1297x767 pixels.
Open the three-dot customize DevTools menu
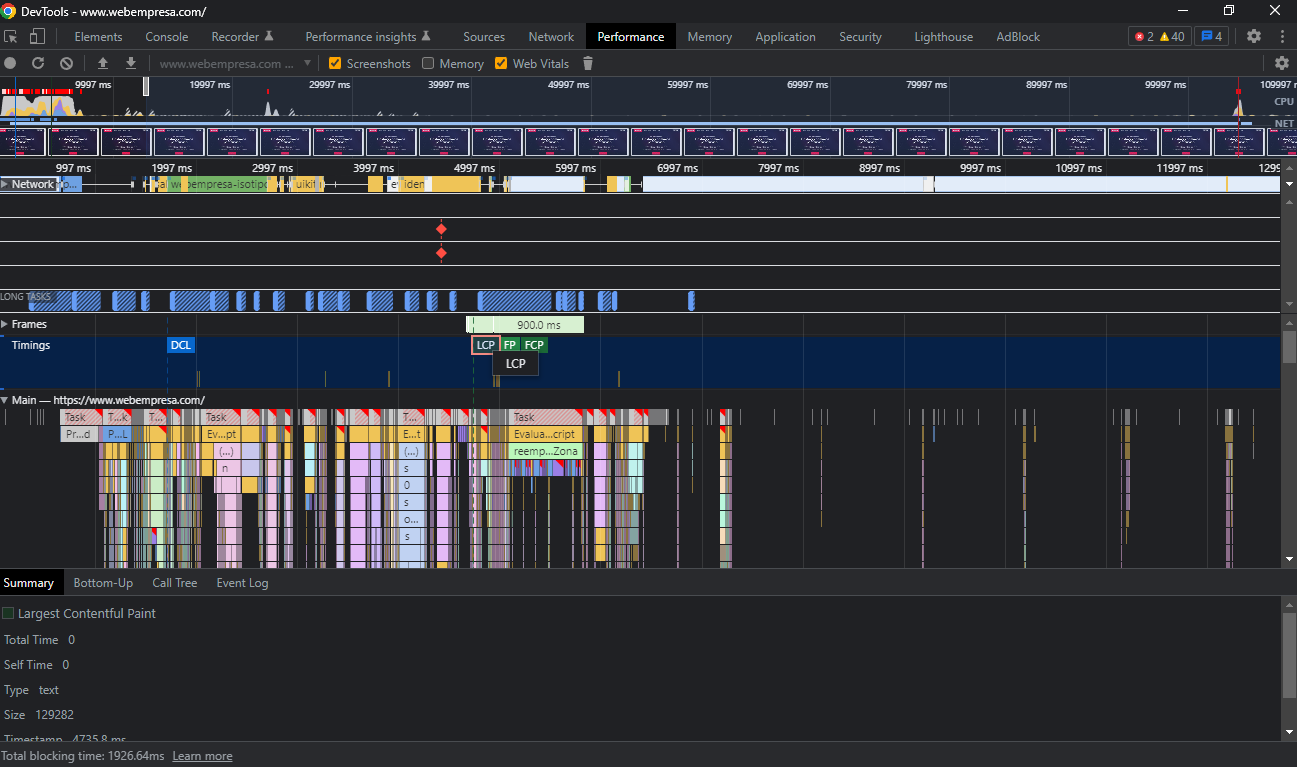[x=1282, y=36]
